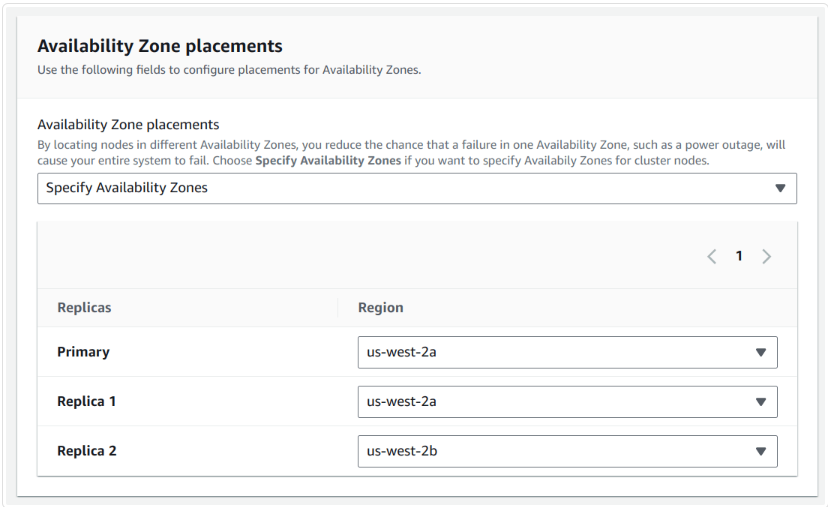
Task: Select page number 1 in pagination
Action: coord(739,257)
